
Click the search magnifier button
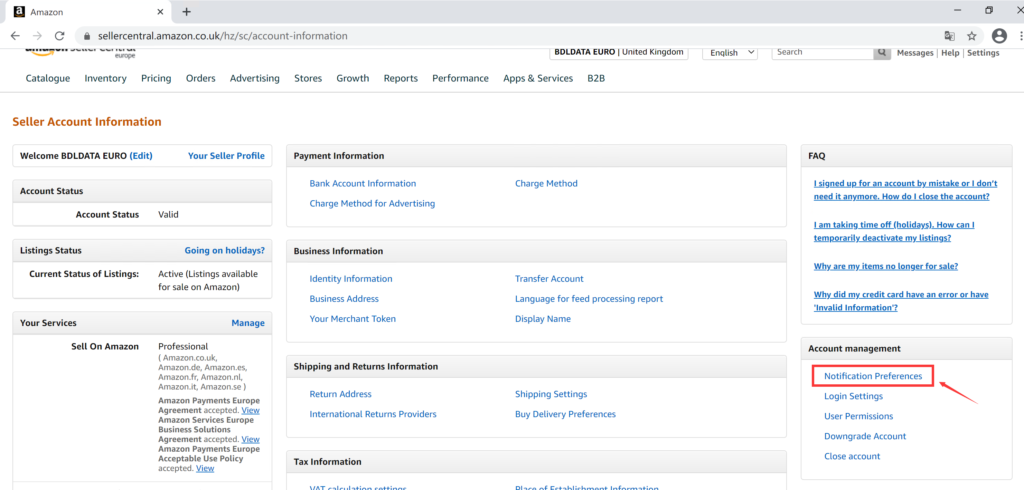click(x=882, y=52)
